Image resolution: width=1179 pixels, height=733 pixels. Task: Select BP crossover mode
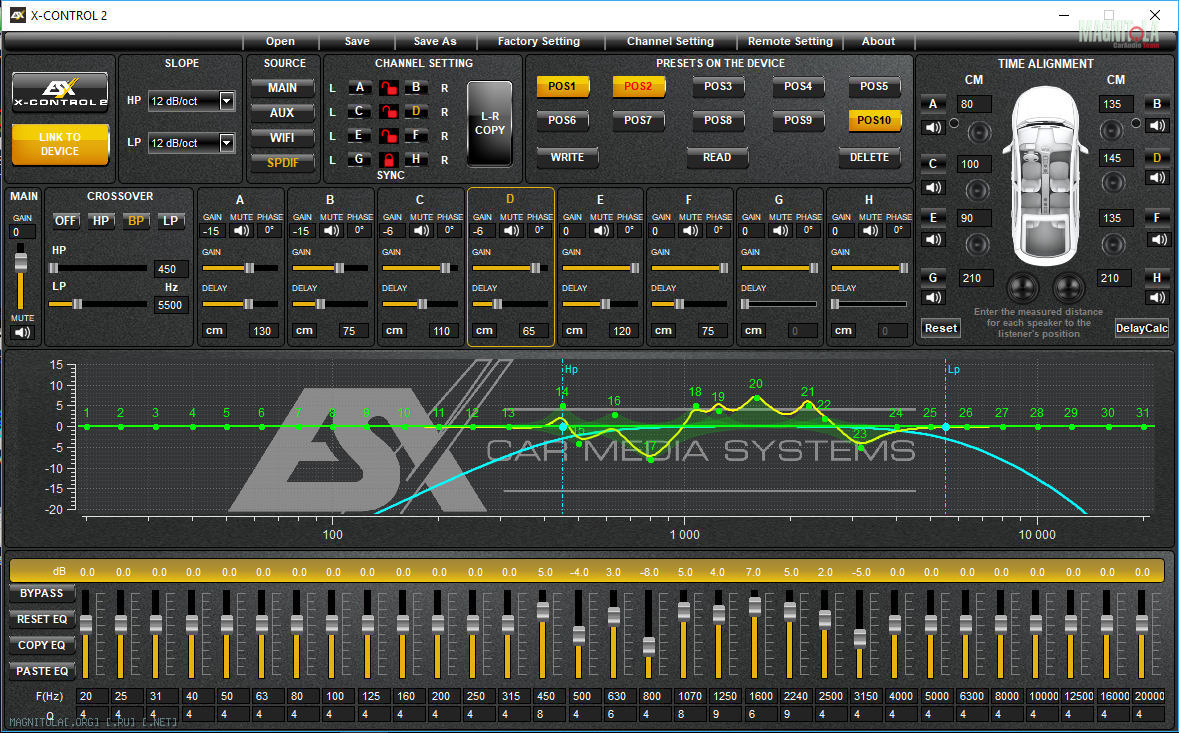click(136, 221)
